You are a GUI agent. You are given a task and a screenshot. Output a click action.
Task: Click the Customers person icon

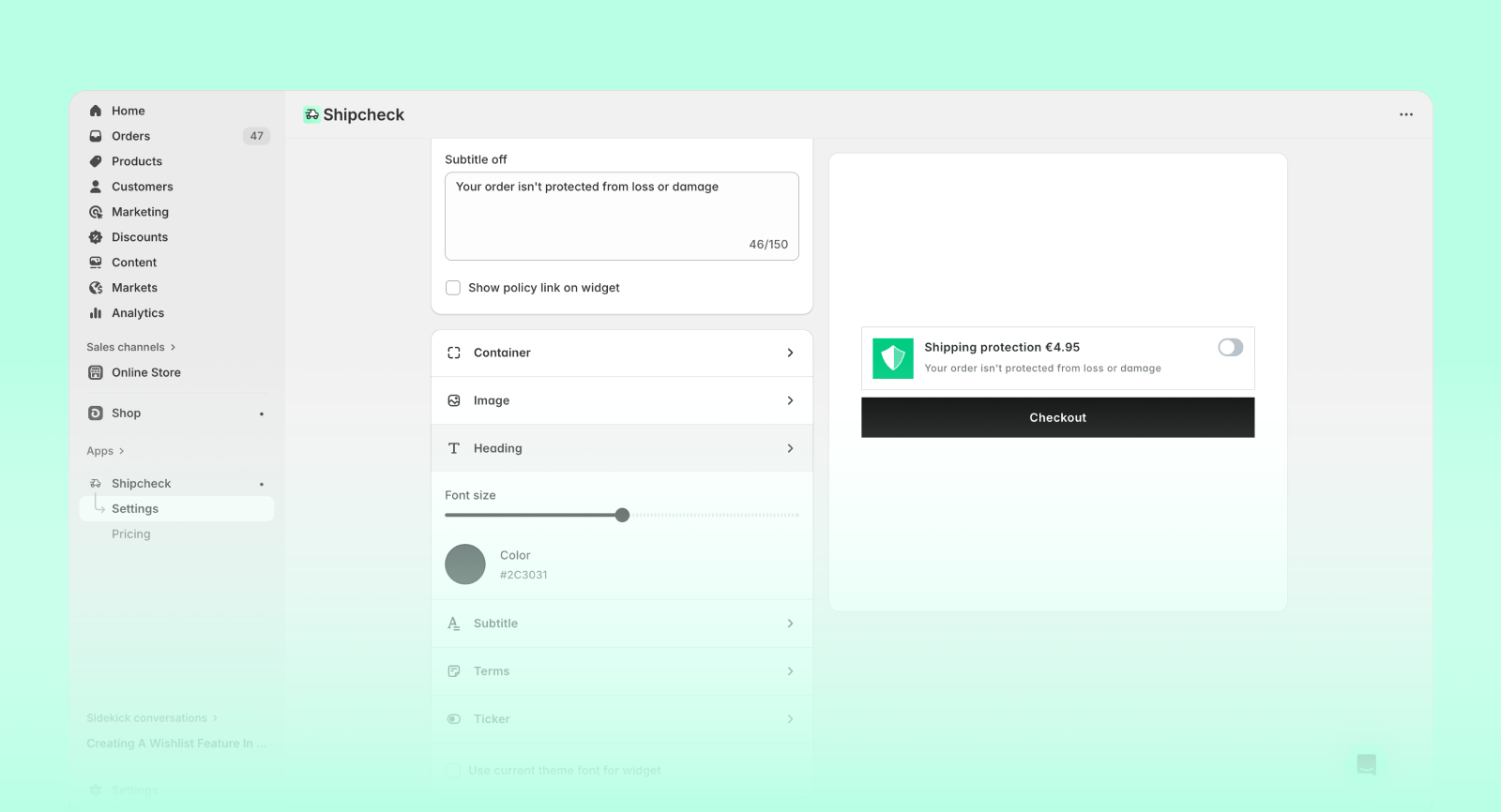pyautogui.click(x=95, y=187)
